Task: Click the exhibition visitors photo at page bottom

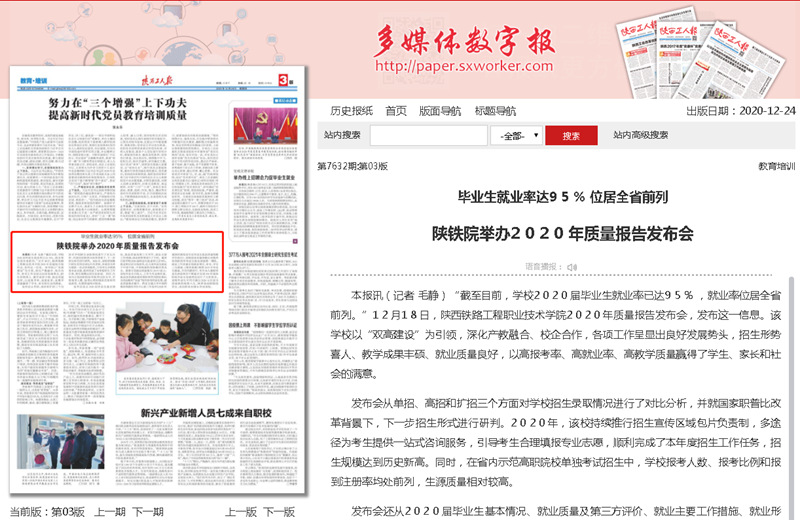Action: click(61, 442)
